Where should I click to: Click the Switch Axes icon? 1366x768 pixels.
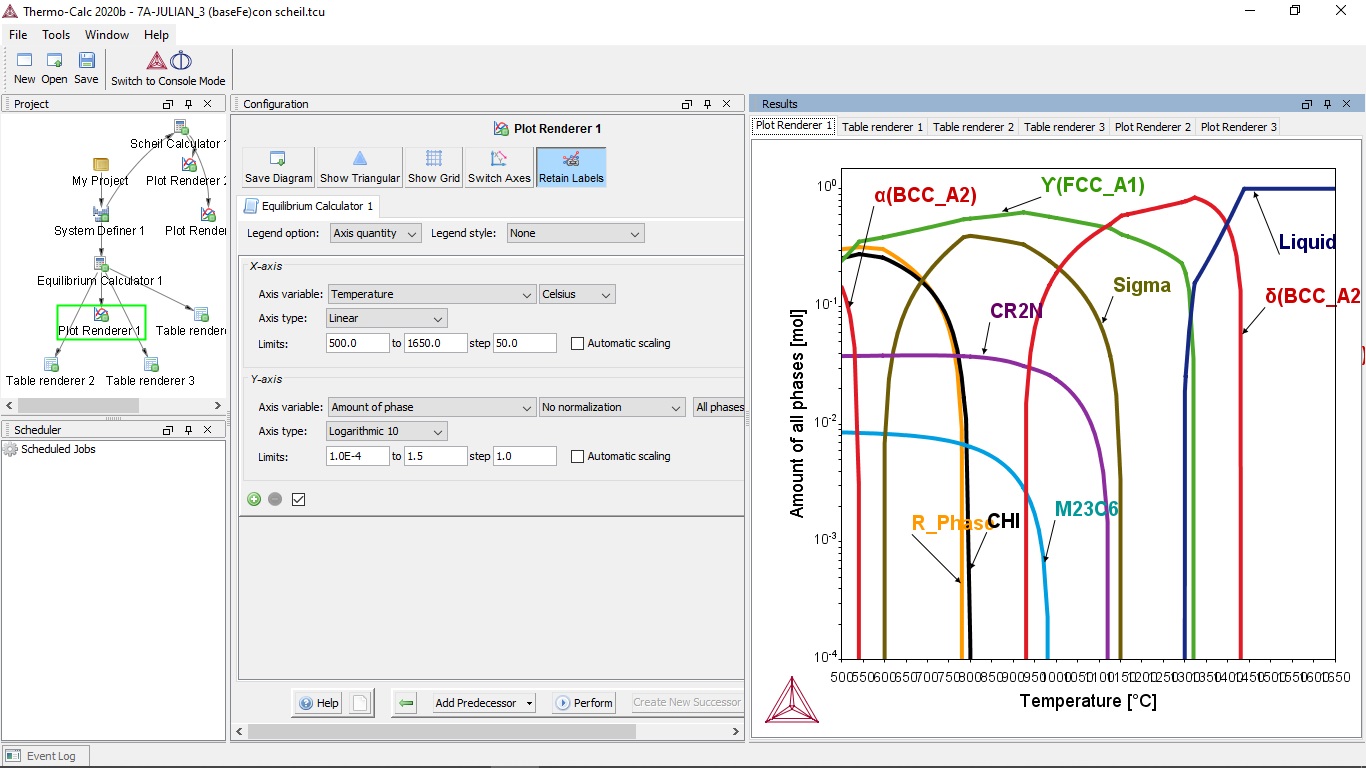coord(499,167)
